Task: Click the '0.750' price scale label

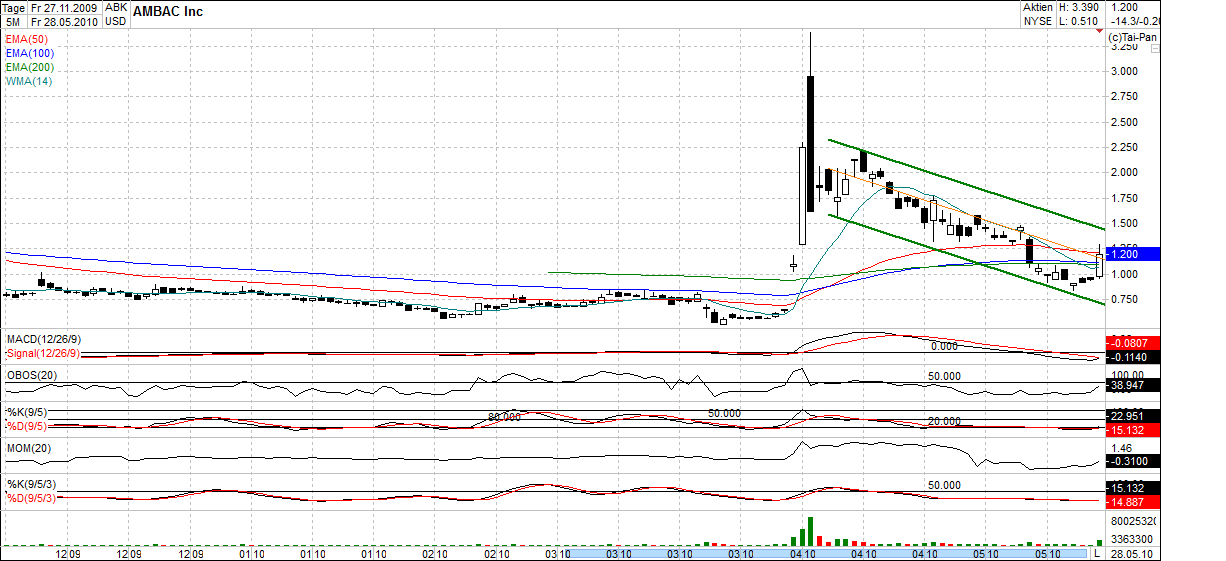Action: click(x=1125, y=300)
